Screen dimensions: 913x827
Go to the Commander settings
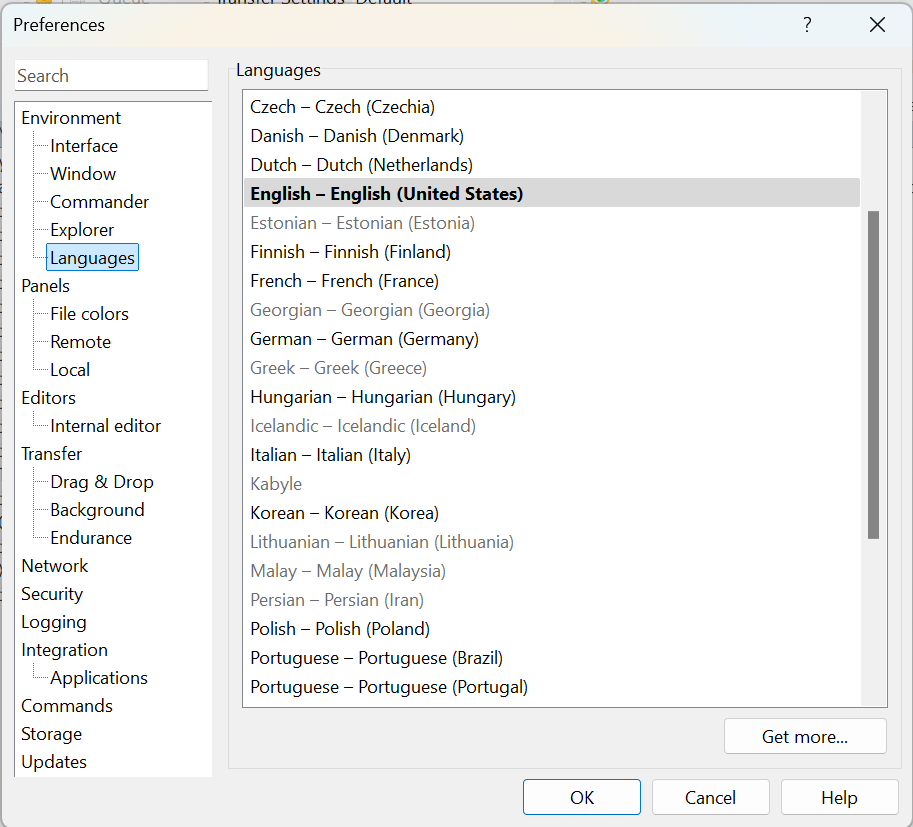pos(99,202)
